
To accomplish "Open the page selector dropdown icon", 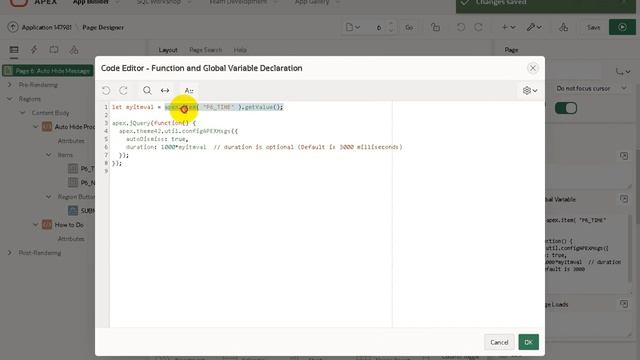I will point(353,27).
